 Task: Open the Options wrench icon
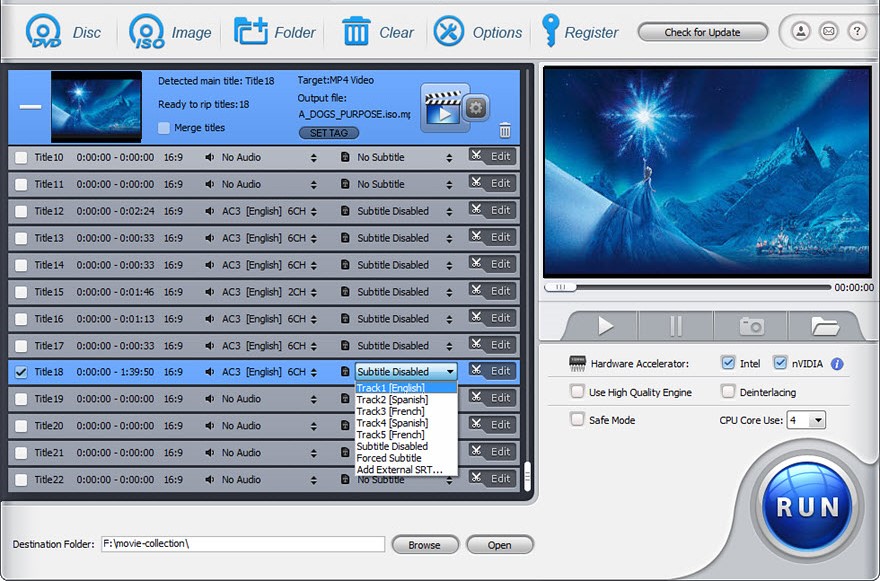pyautogui.click(x=449, y=31)
